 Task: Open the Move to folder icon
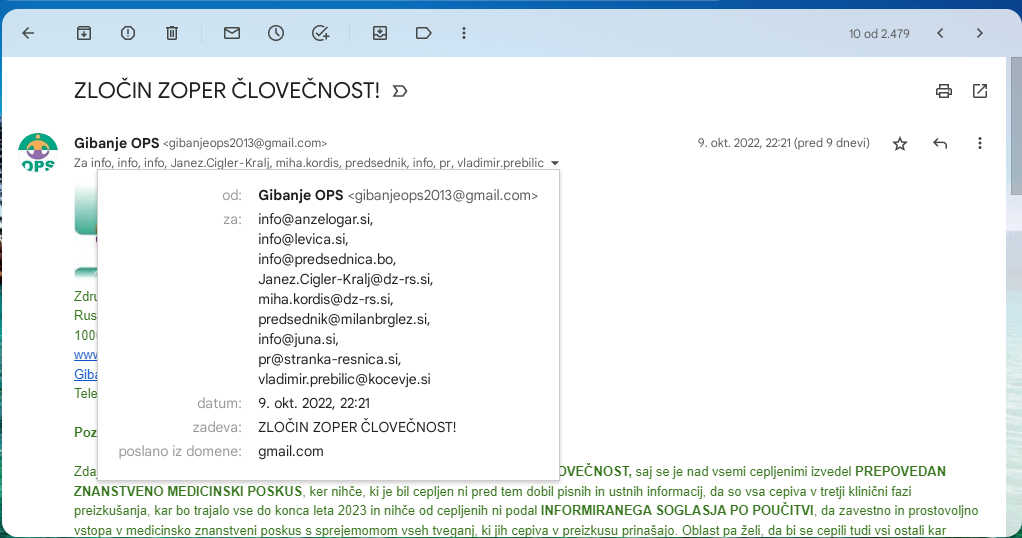point(380,33)
